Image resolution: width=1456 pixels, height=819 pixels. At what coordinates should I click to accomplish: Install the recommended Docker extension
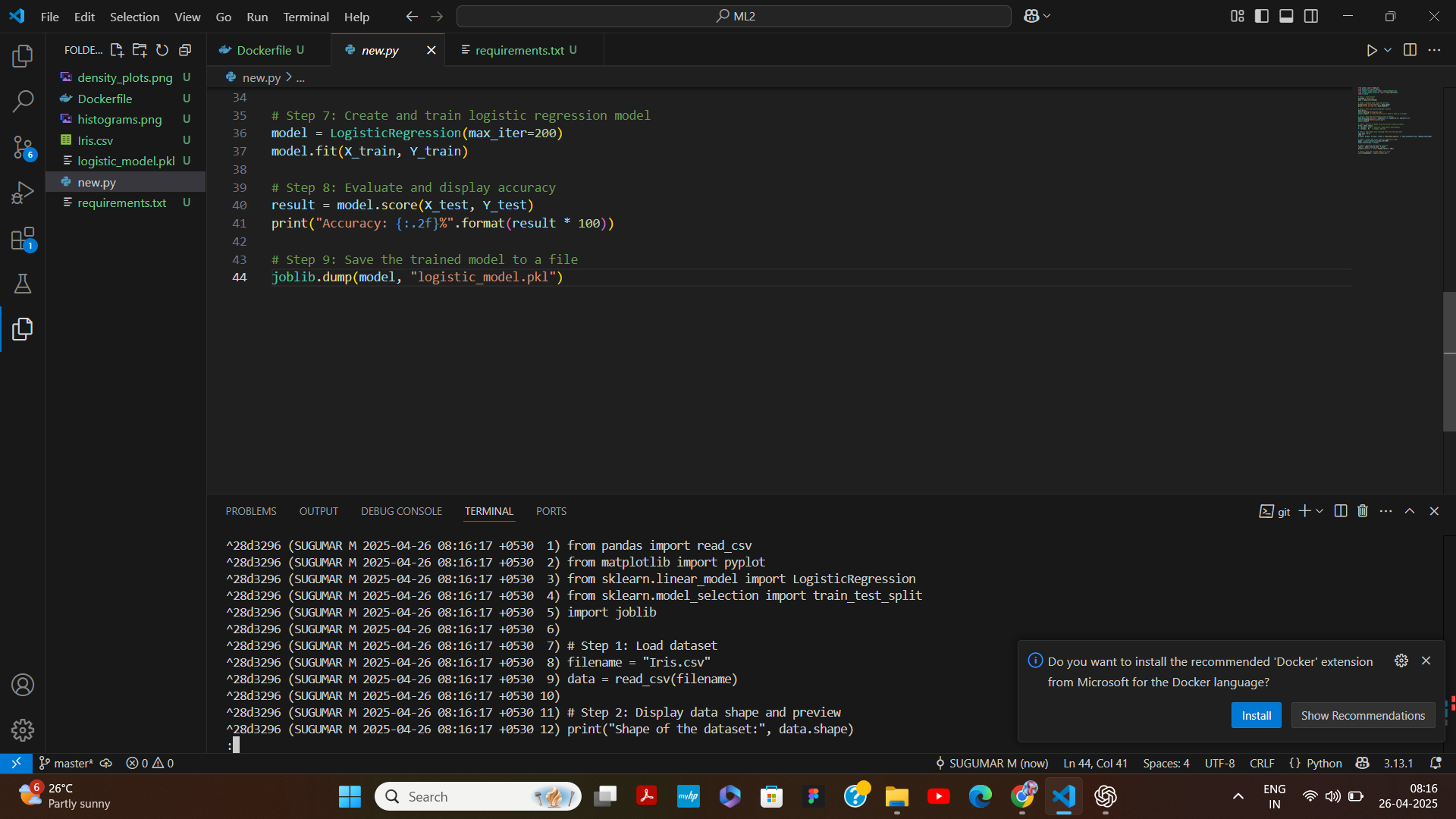1257,715
